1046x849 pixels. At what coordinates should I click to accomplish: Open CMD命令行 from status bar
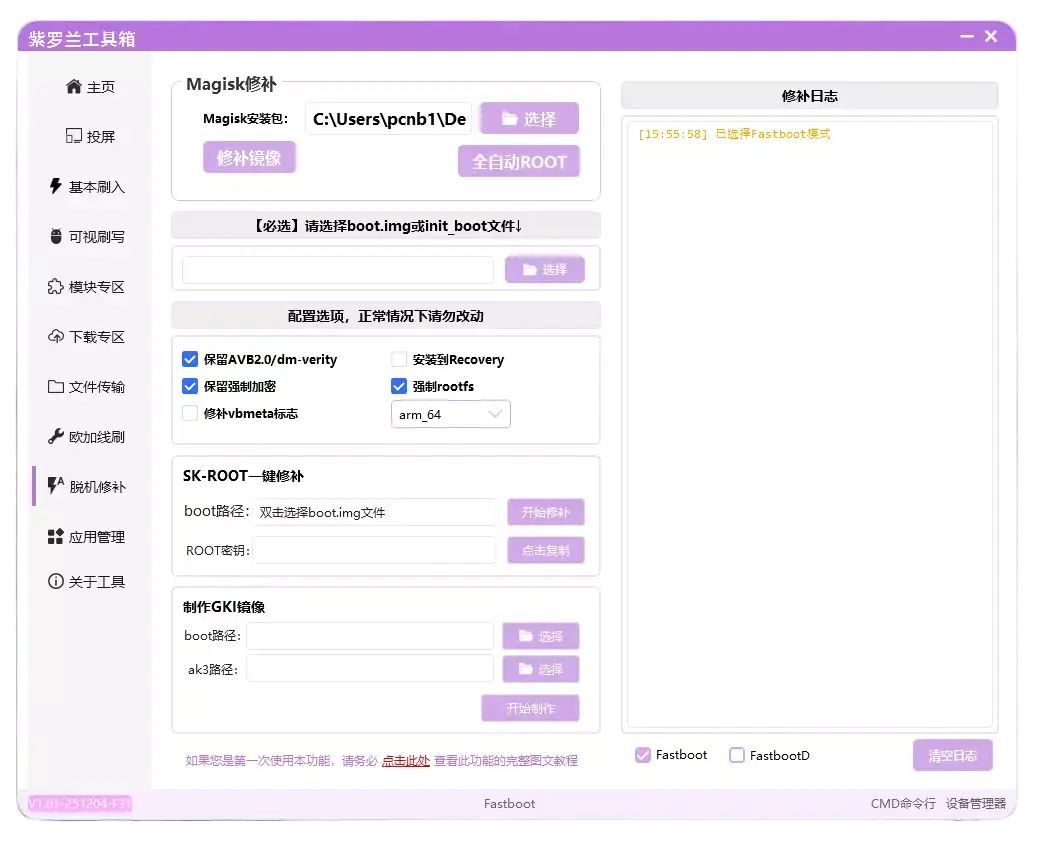pos(901,803)
